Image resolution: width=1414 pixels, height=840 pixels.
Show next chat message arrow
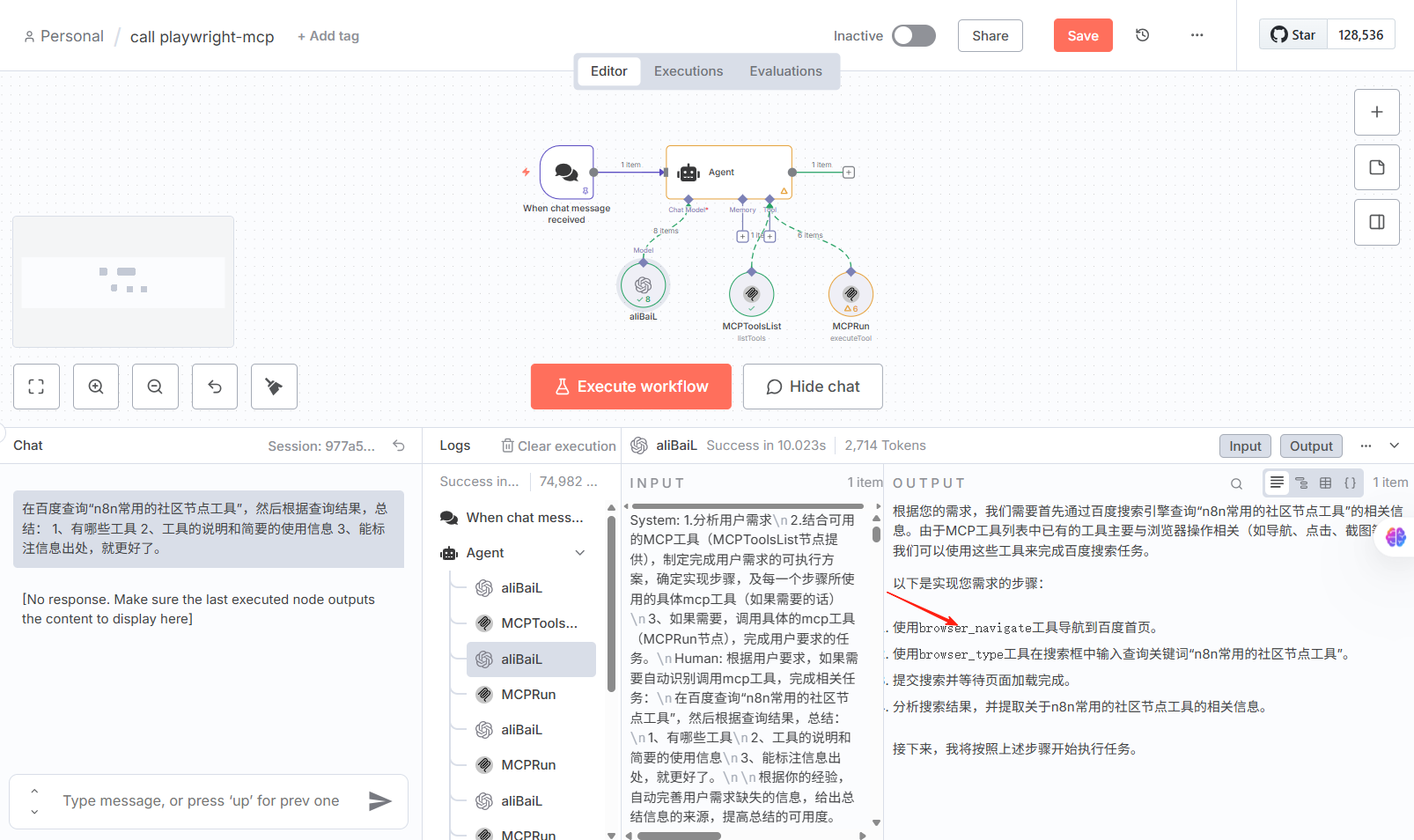[x=34, y=812]
